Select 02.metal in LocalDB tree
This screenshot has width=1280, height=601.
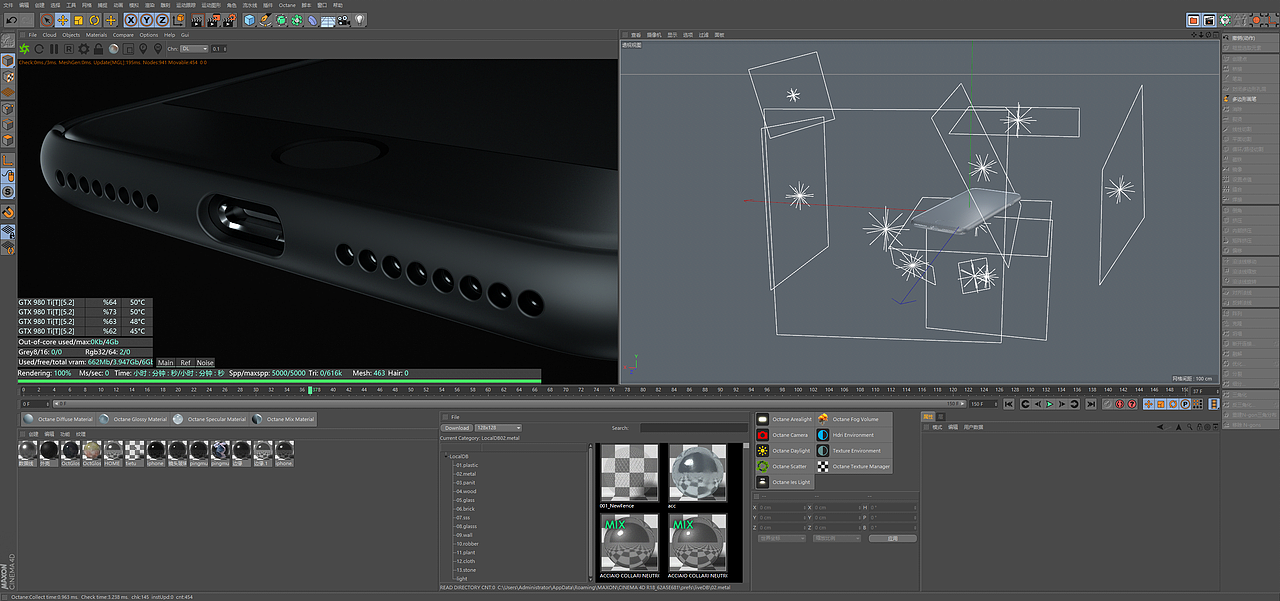(466, 474)
